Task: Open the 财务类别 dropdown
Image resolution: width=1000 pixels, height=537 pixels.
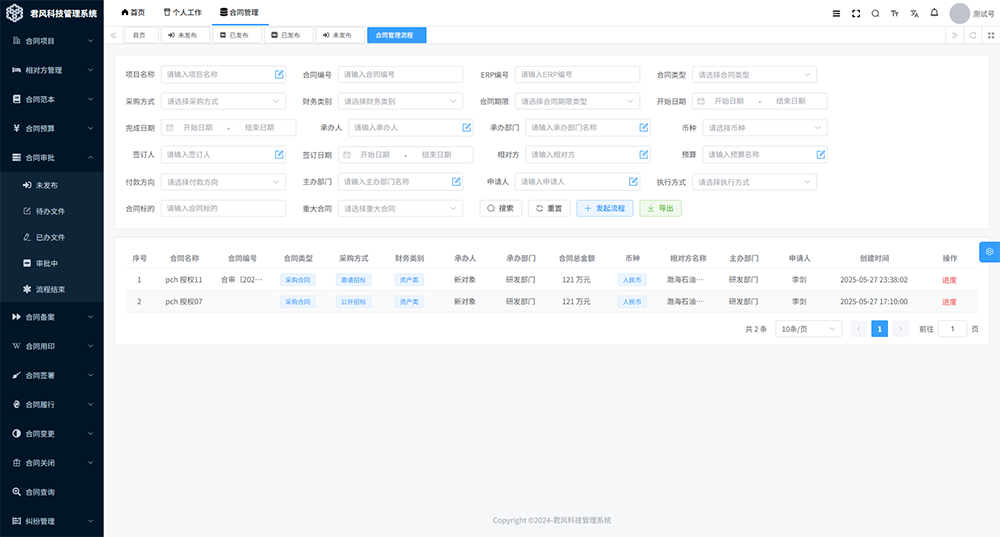Action: click(400, 101)
